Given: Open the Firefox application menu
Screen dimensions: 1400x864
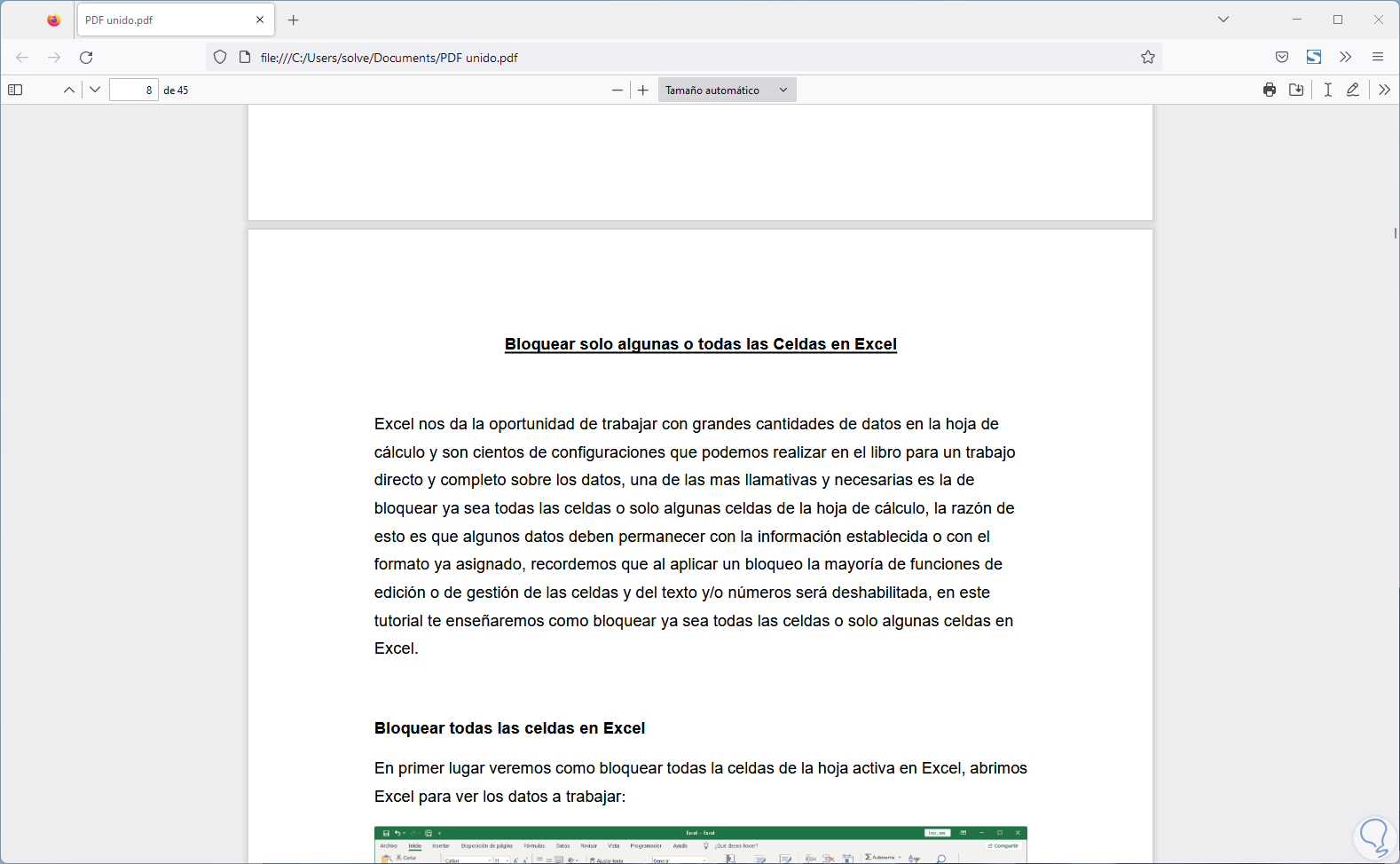Looking at the screenshot, I should (1378, 58).
